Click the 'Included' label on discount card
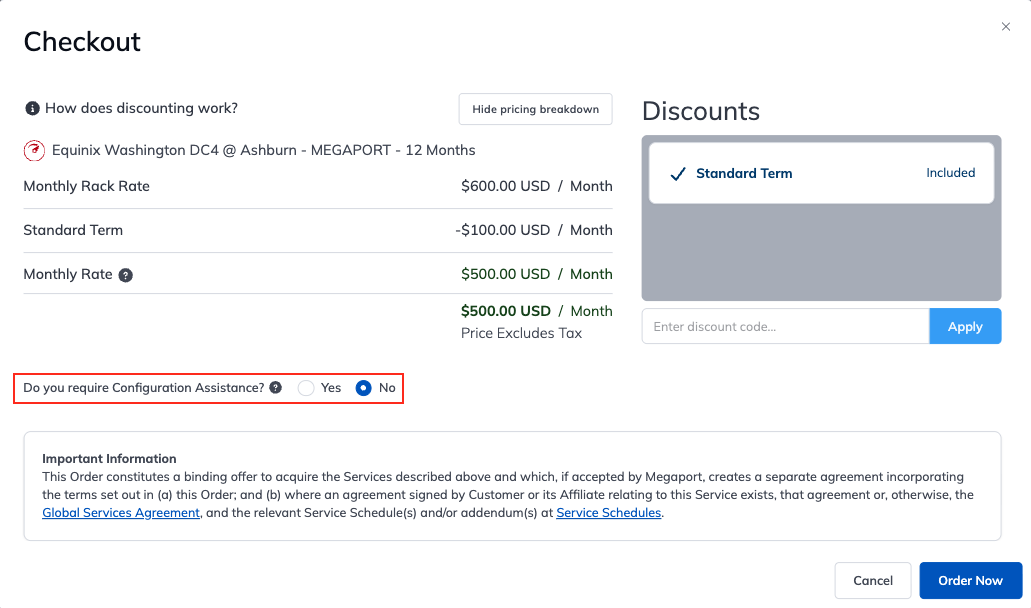Image resolution: width=1031 pixels, height=608 pixels. (951, 173)
